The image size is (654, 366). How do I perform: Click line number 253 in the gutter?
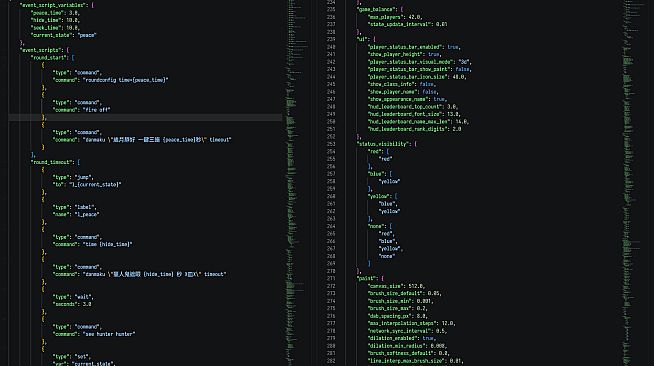tap(331, 144)
